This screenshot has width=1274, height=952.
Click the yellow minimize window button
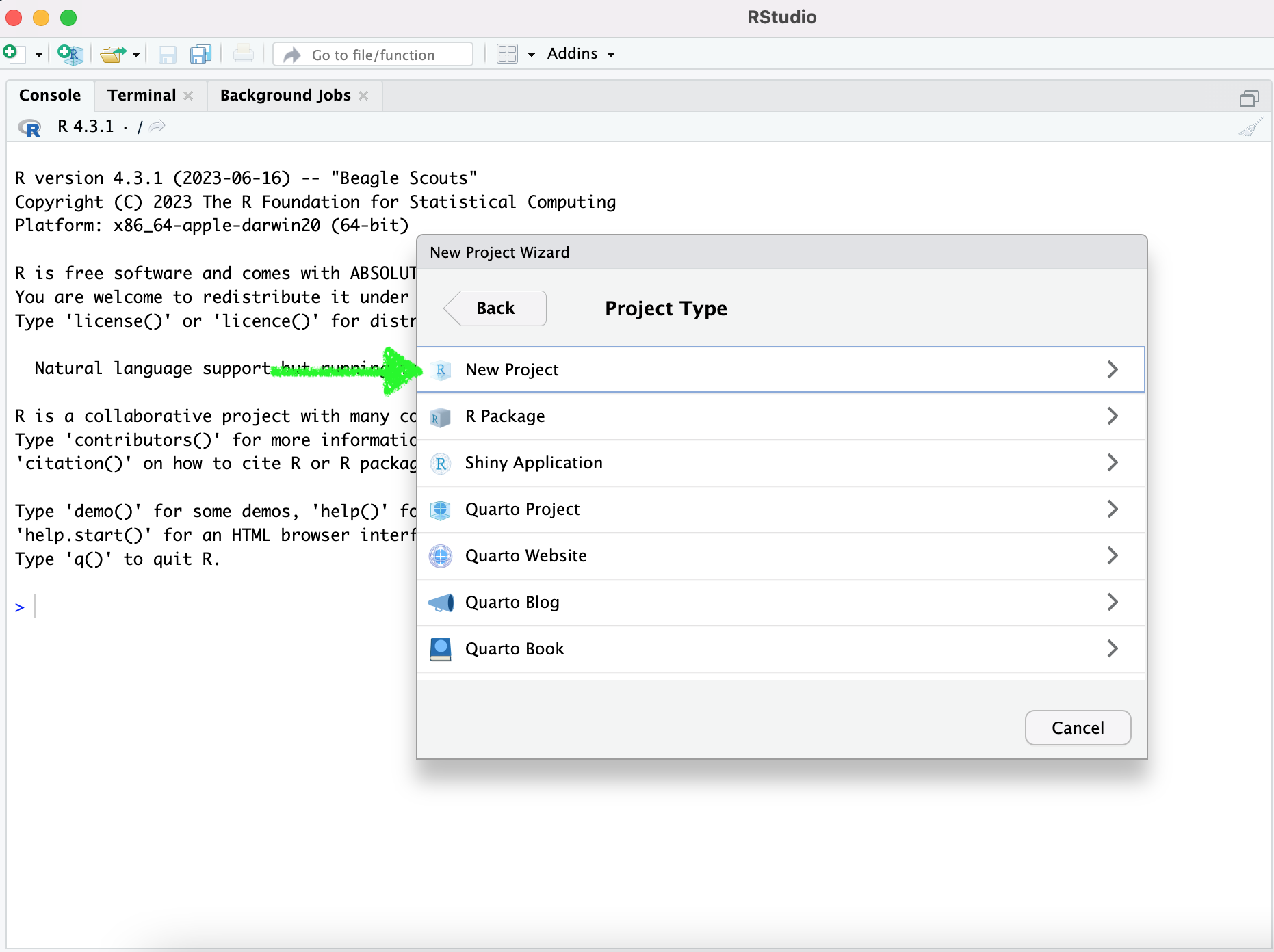[41, 18]
